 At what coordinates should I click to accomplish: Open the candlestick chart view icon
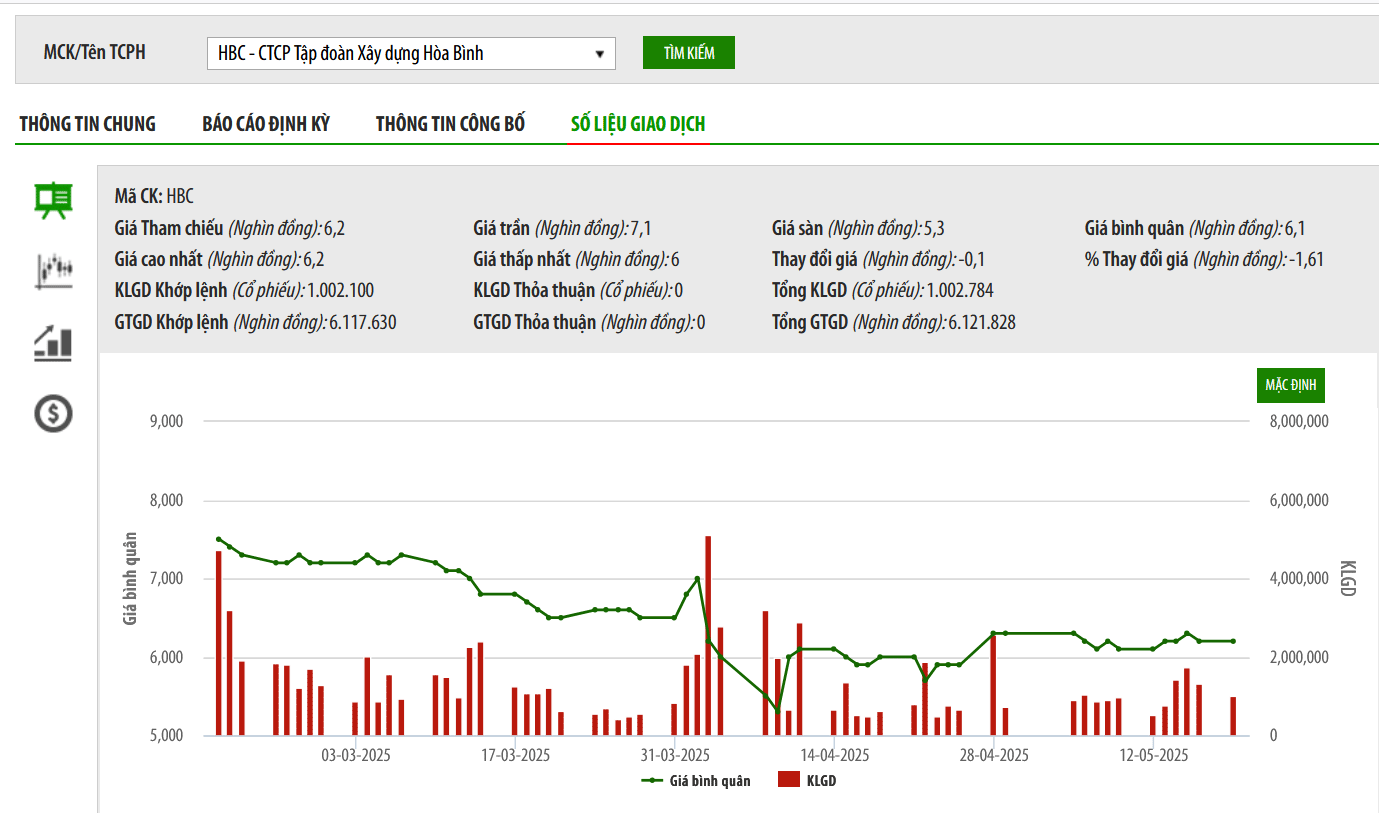click(54, 270)
